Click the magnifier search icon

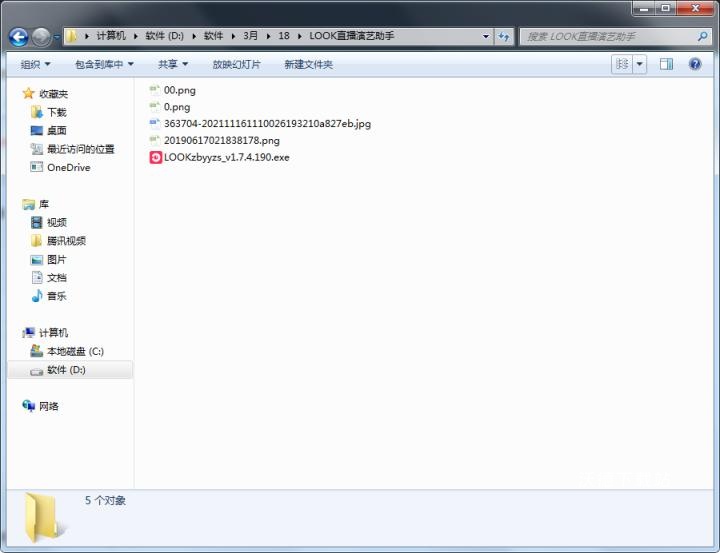(x=702, y=36)
